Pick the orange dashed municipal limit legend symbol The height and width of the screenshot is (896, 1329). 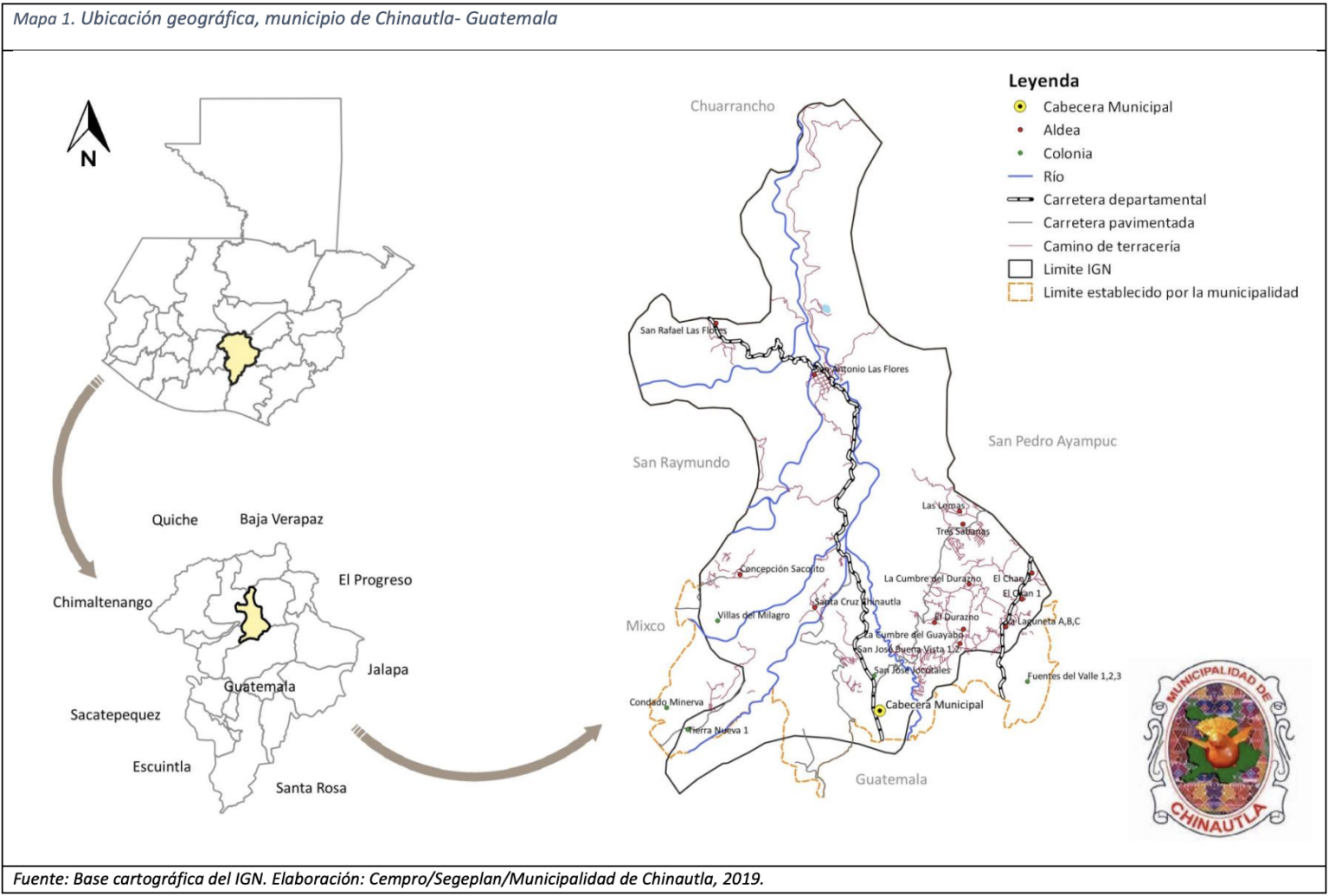point(1021,292)
